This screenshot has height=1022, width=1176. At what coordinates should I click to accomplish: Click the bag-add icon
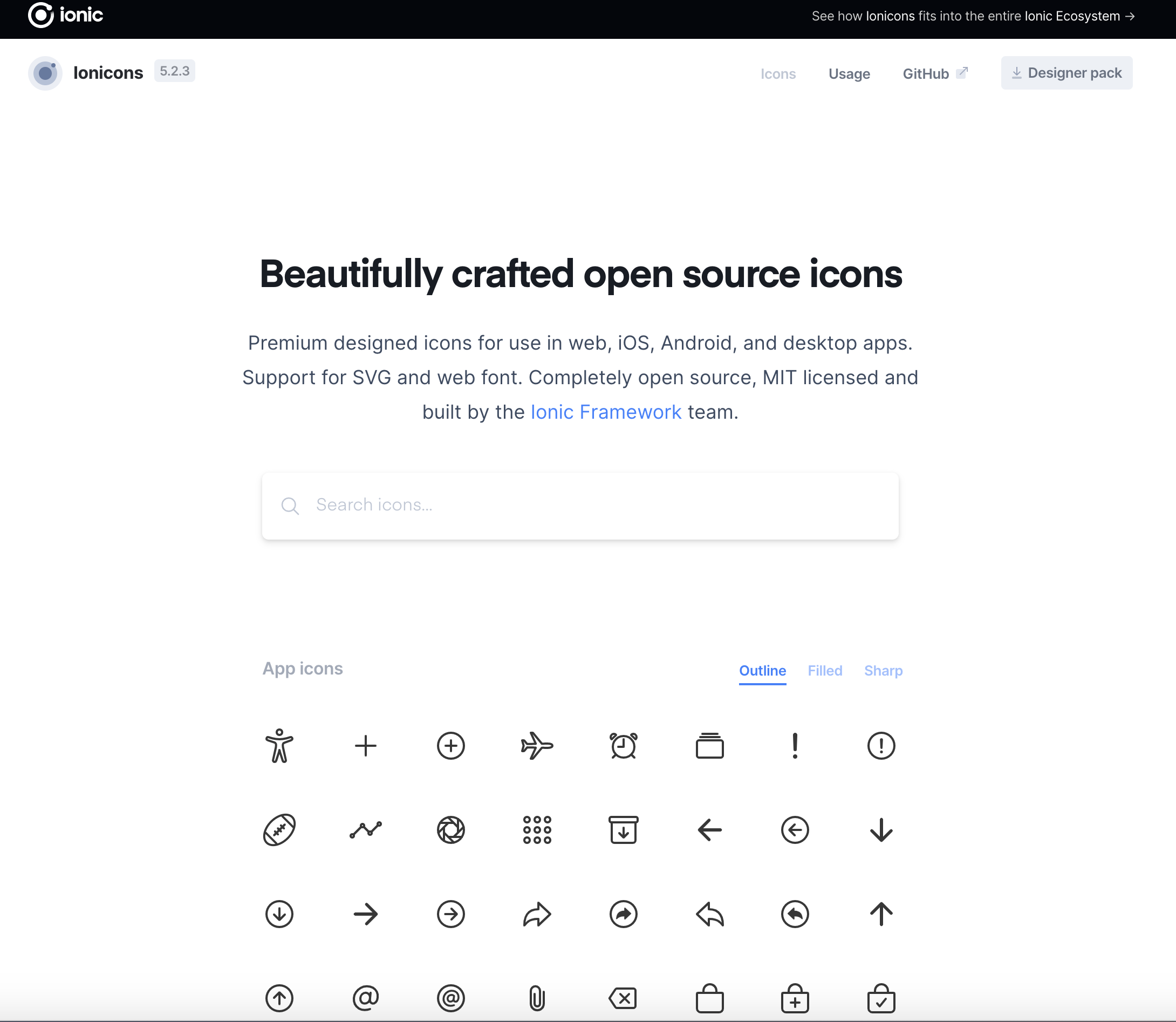coord(795,998)
